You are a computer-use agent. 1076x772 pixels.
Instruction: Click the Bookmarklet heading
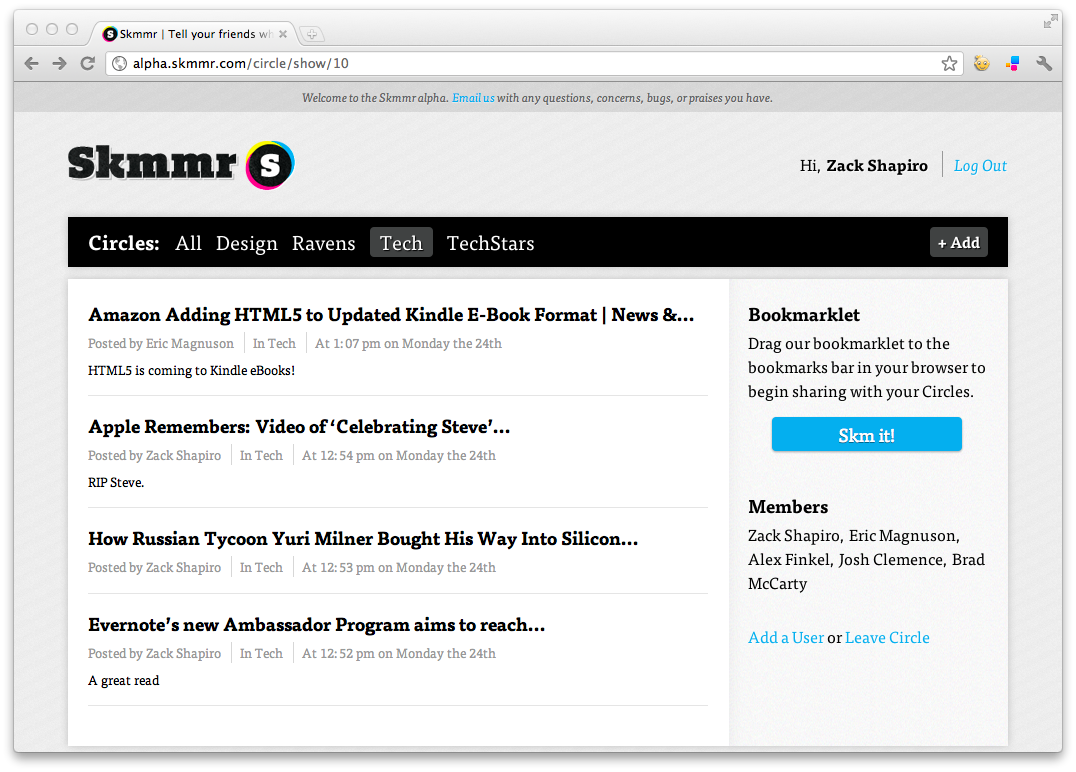click(804, 315)
